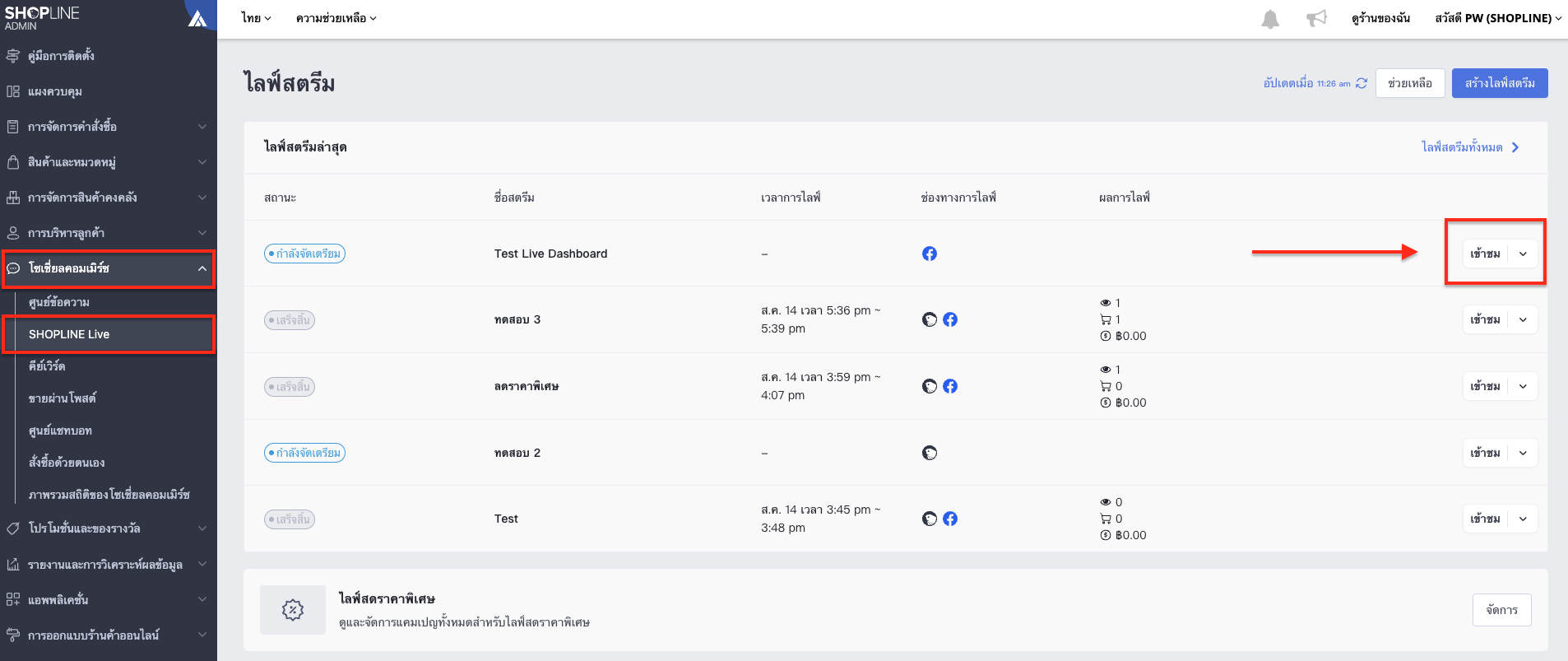
Task: Click the SHOPLINE logo triangle icon
Action: [197, 18]
